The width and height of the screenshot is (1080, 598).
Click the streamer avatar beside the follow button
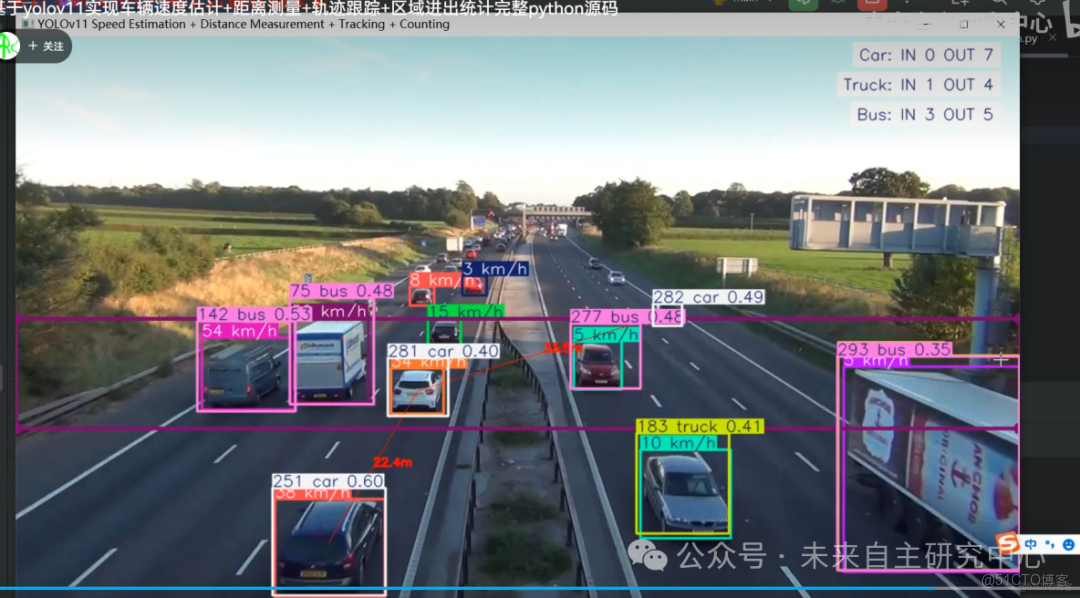pos(8,45)
